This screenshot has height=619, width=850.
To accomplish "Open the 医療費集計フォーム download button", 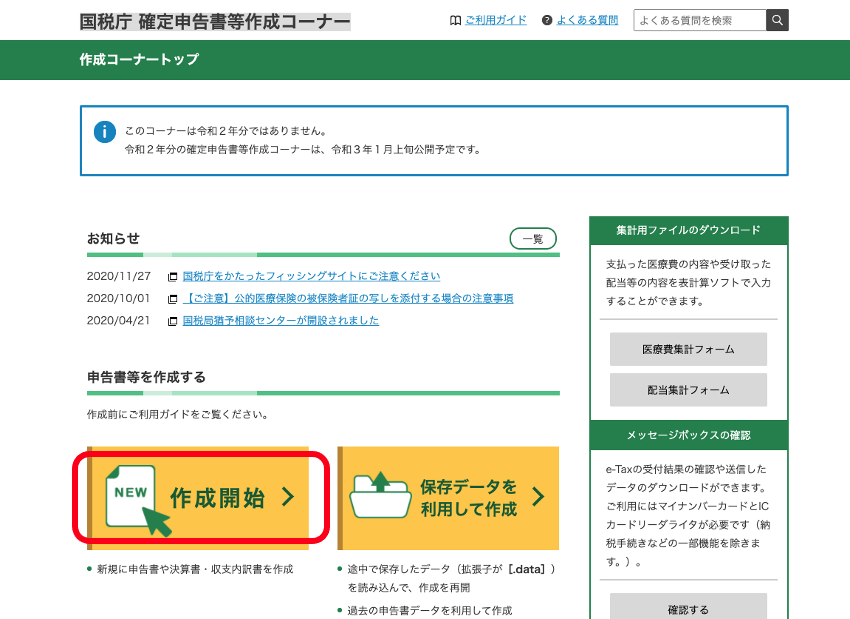I will 688,349.
